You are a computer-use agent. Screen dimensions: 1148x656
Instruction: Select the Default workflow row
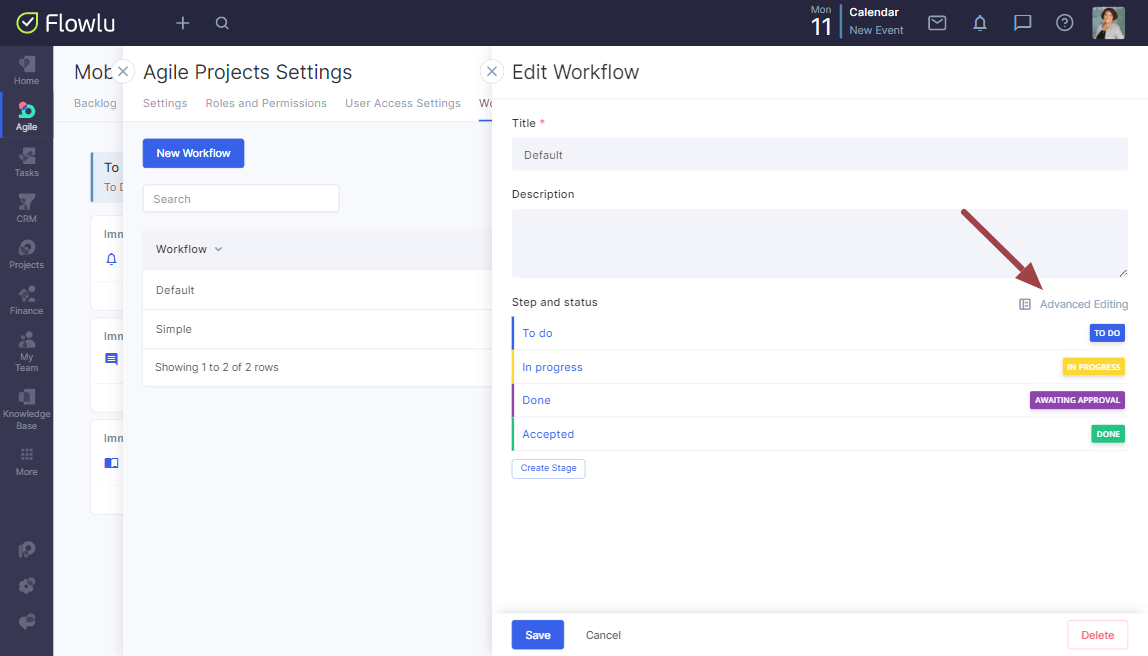pos(317,290)
